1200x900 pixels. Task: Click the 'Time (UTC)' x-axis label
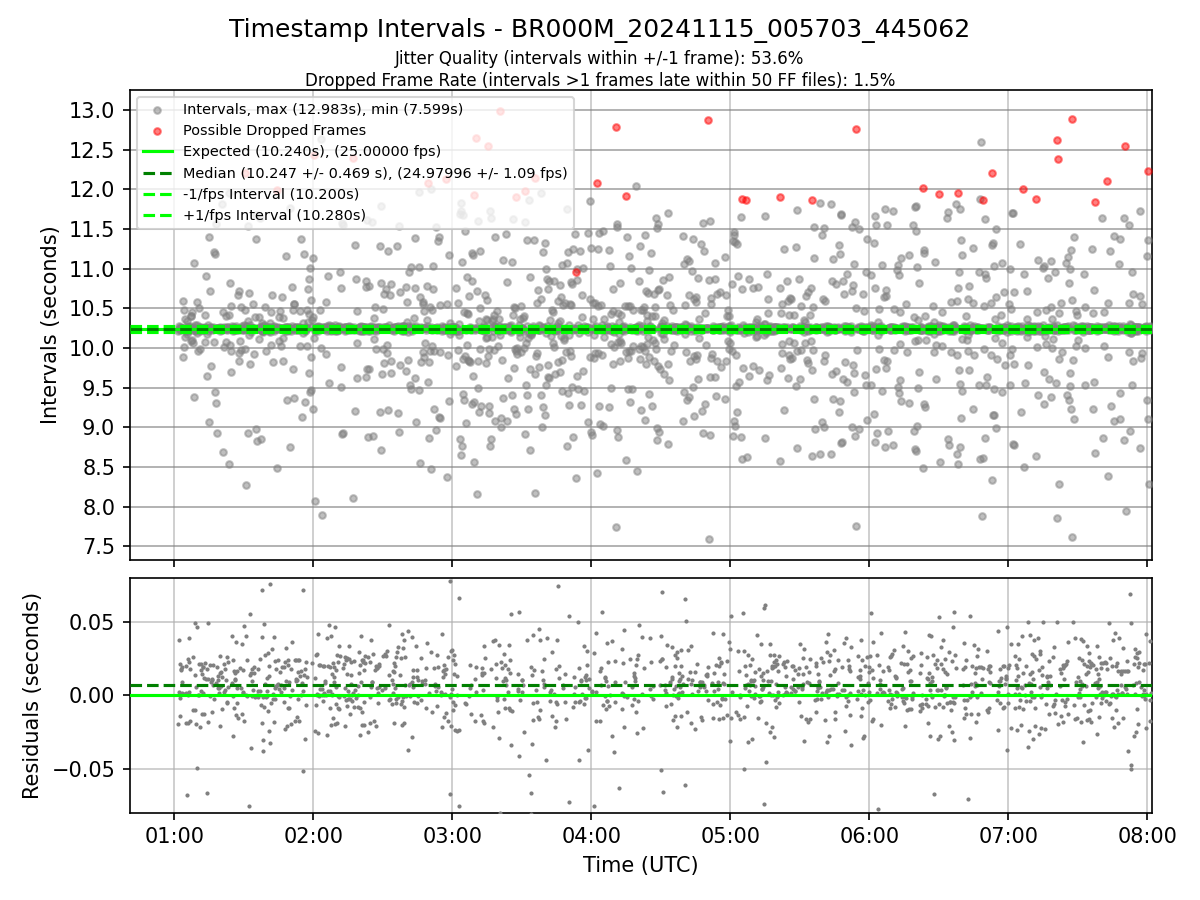[x=641, y=865]
